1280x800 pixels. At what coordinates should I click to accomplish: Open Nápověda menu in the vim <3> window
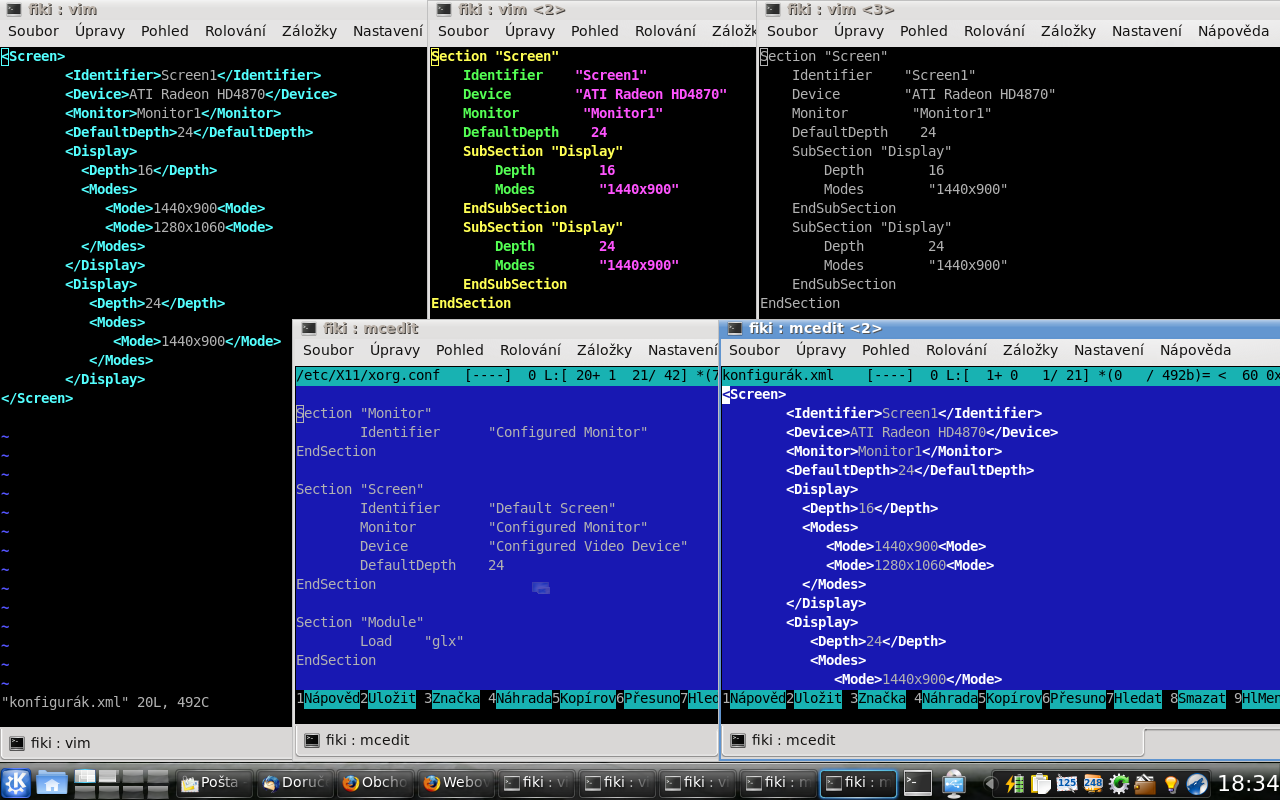pos(1233,31)
